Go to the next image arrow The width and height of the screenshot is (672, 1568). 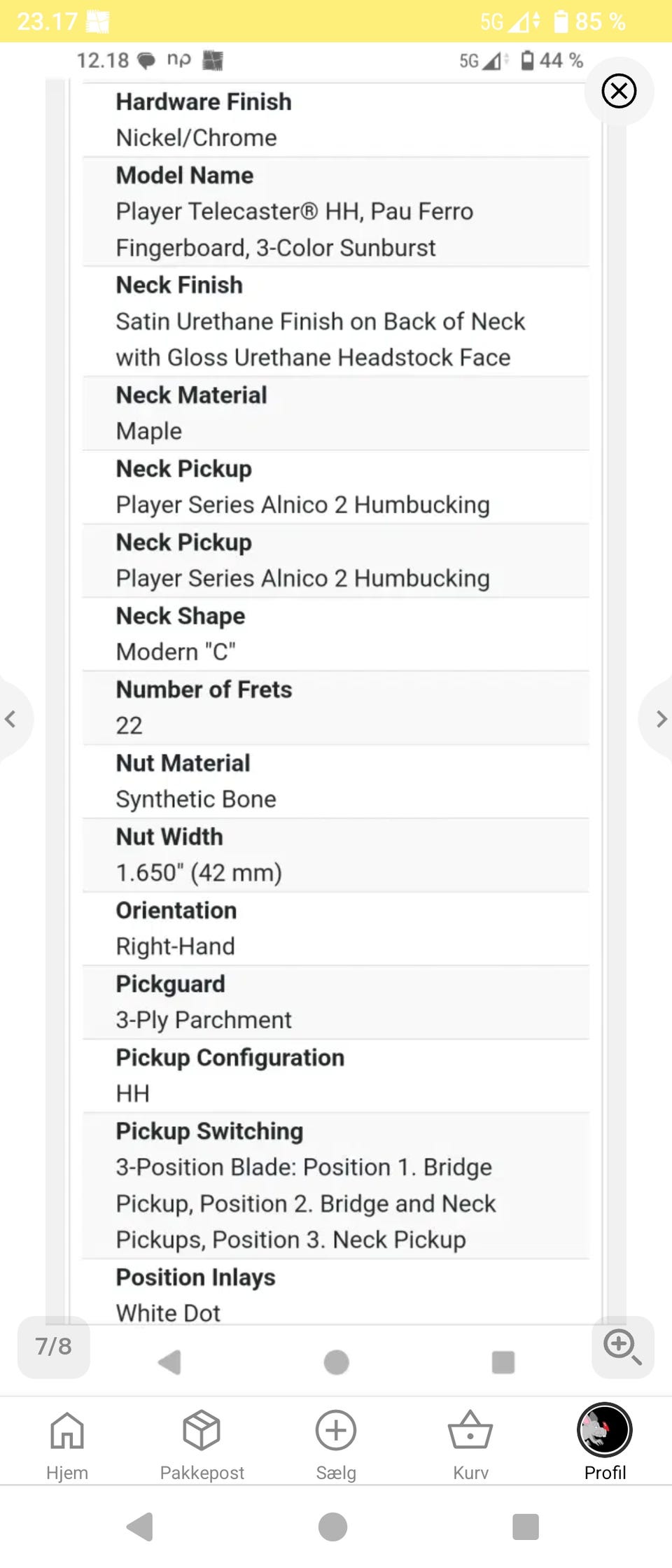[660, 719]
